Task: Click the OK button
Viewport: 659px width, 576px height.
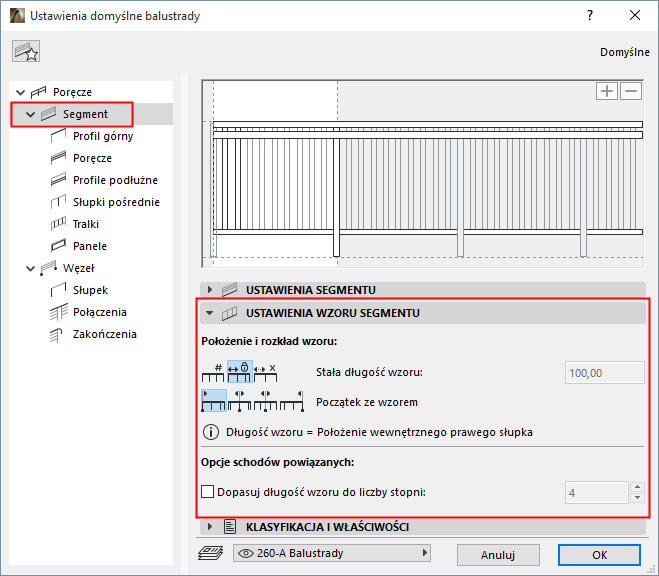Action: [x=599, y=555]
